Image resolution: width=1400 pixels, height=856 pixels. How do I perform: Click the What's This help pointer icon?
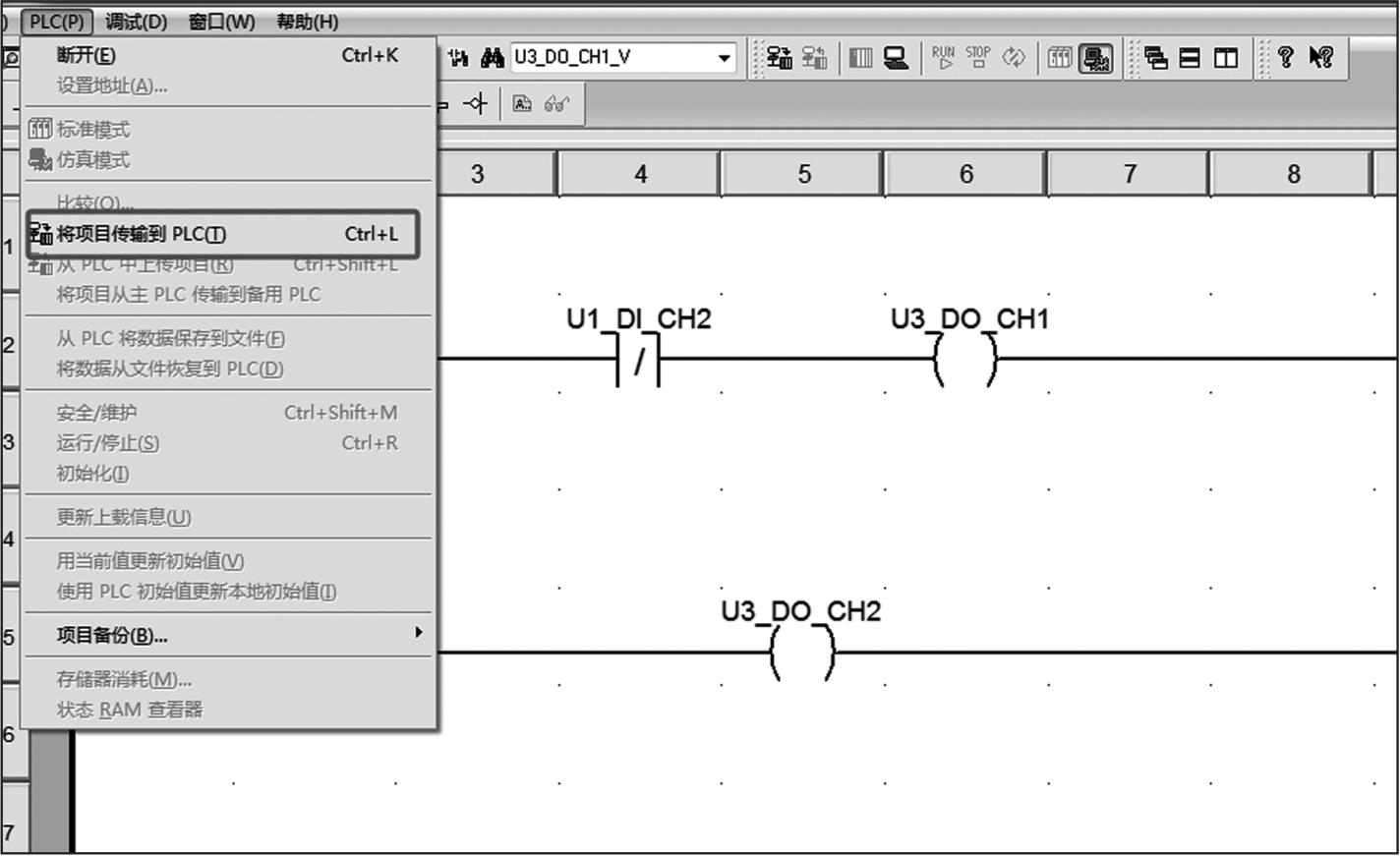pos(1320,58)
